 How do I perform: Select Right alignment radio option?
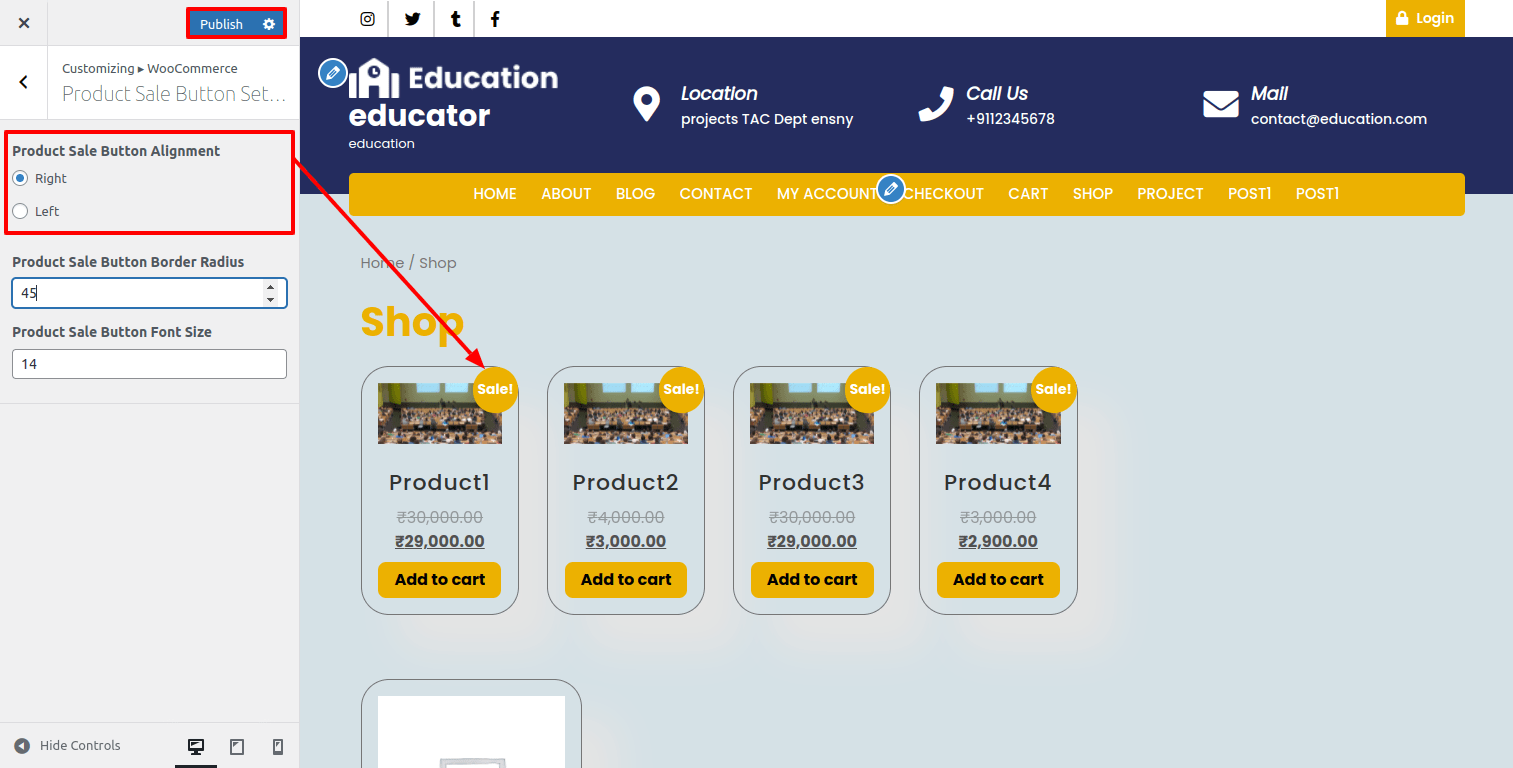[20, 178]
